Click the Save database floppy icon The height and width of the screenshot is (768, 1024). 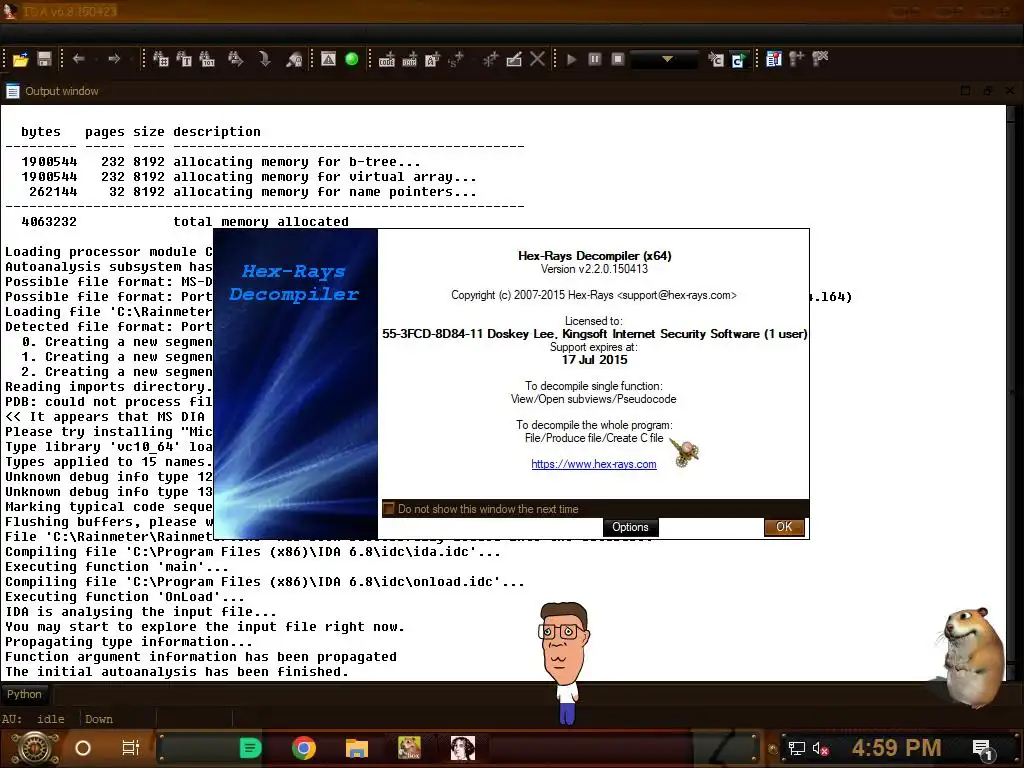(44, 59)
